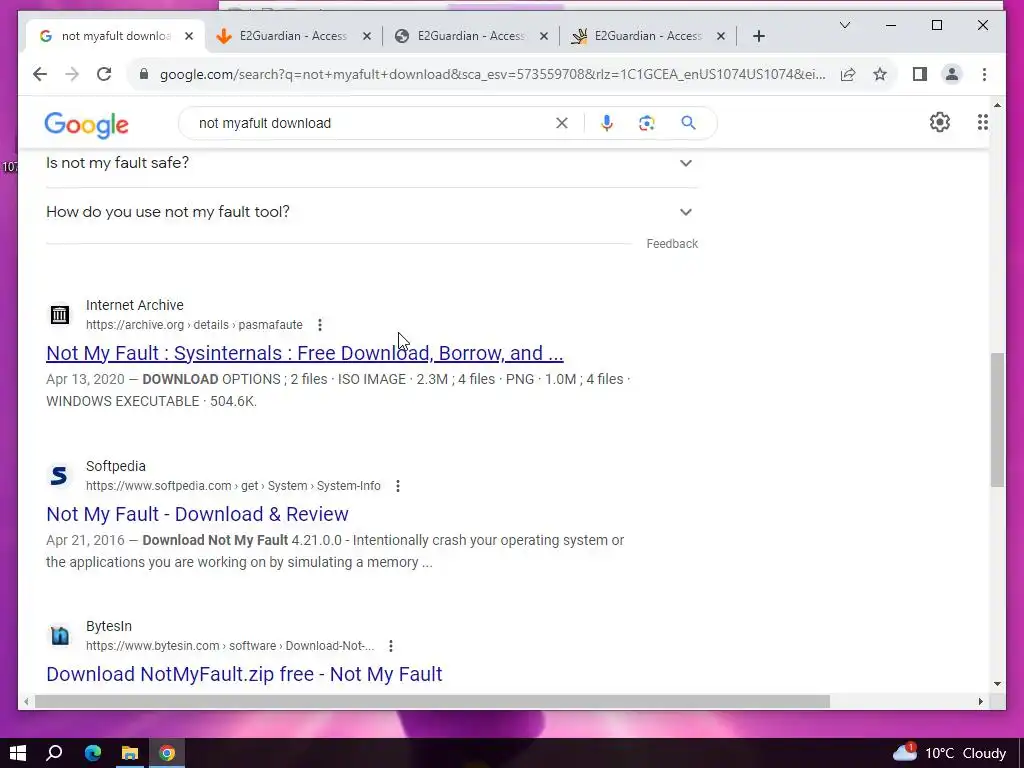1024x768 pixels.
Task: Focus the Google search input field
Action: pyautogui.click(x=372, y=123)
